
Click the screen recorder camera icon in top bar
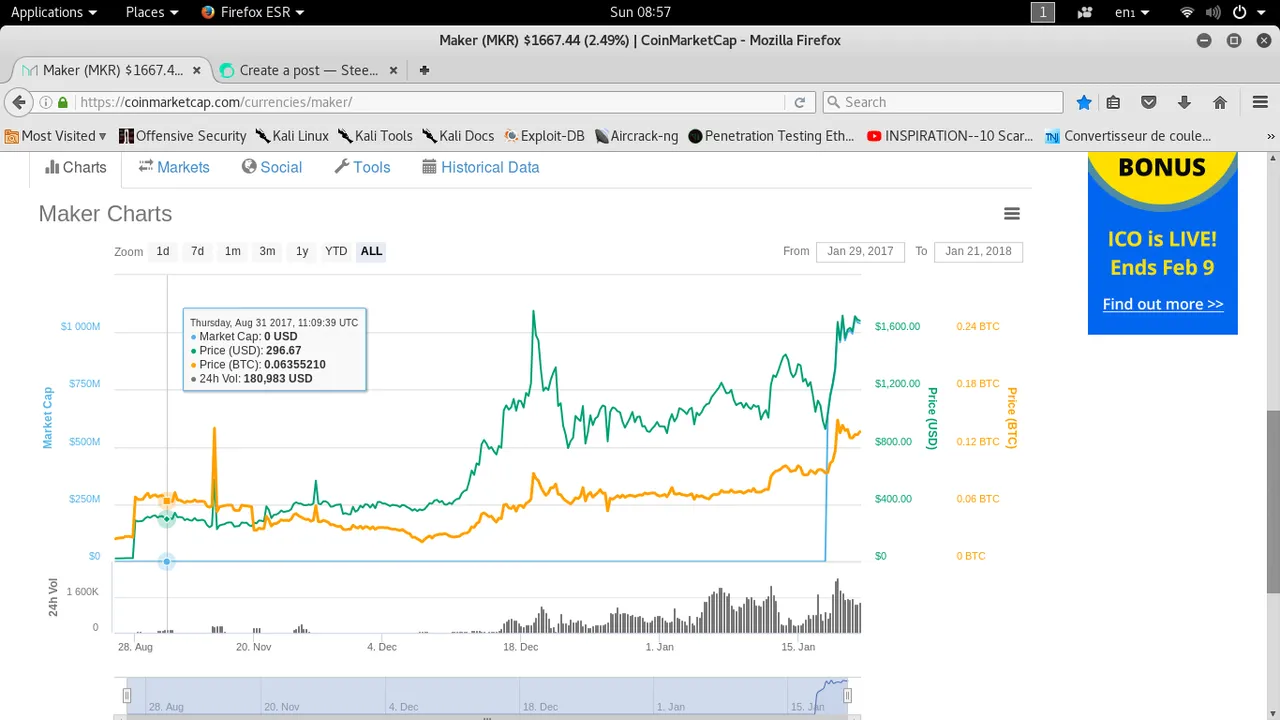tap(1085, 12)
